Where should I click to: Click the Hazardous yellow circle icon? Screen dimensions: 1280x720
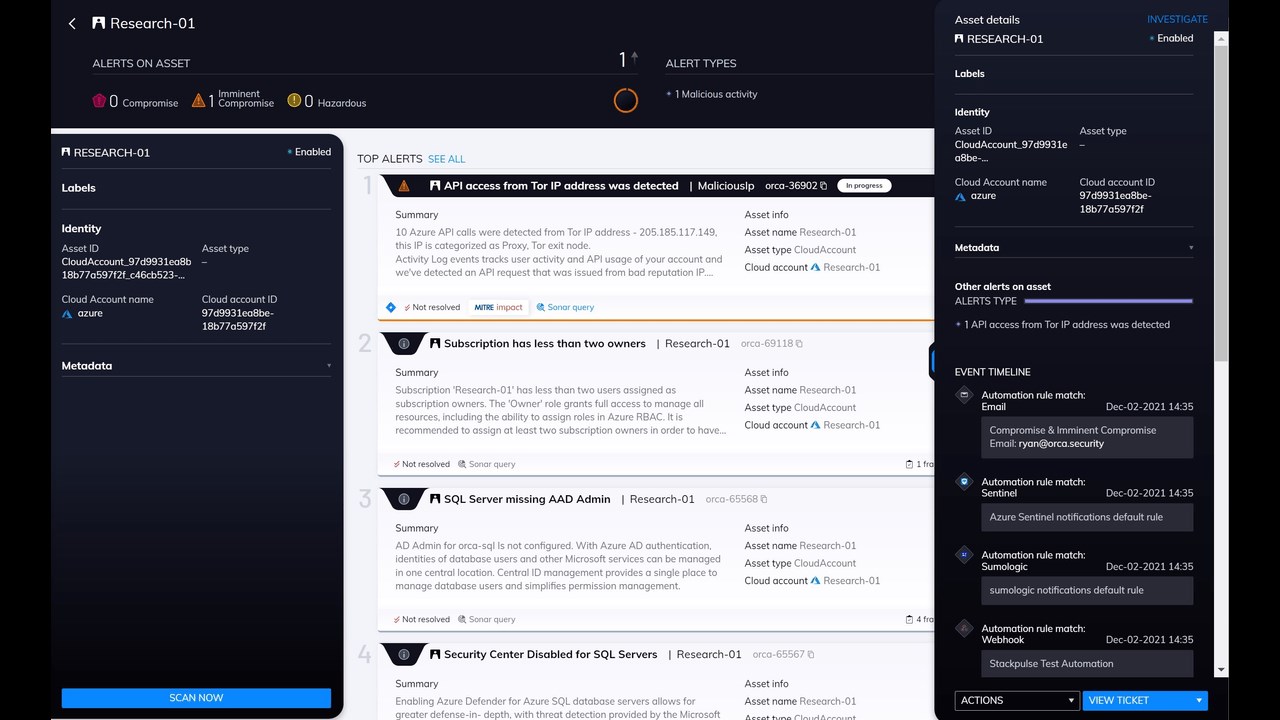tap(294, 100)
